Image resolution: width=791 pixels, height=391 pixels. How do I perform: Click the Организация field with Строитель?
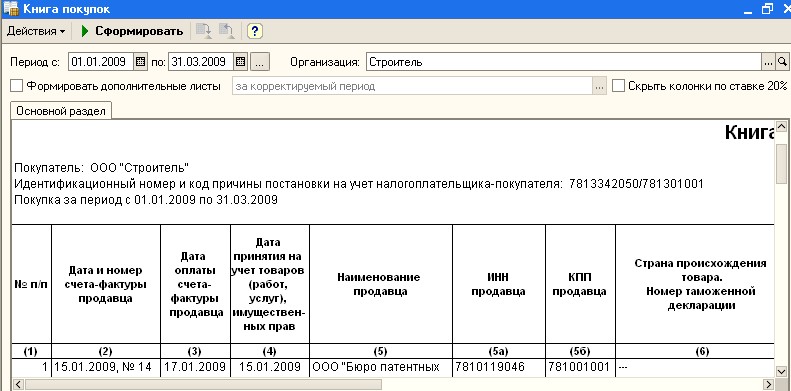[x=563, y=62]
